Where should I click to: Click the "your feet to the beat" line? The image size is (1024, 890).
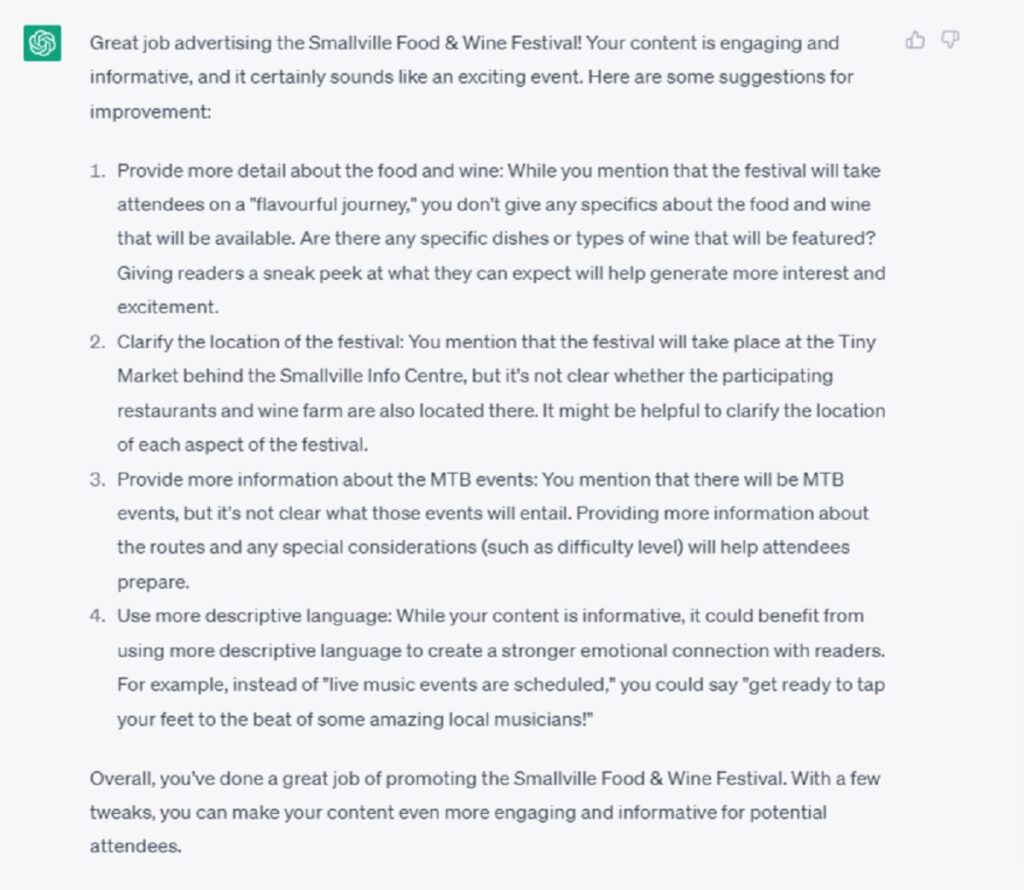click(300, 718)
